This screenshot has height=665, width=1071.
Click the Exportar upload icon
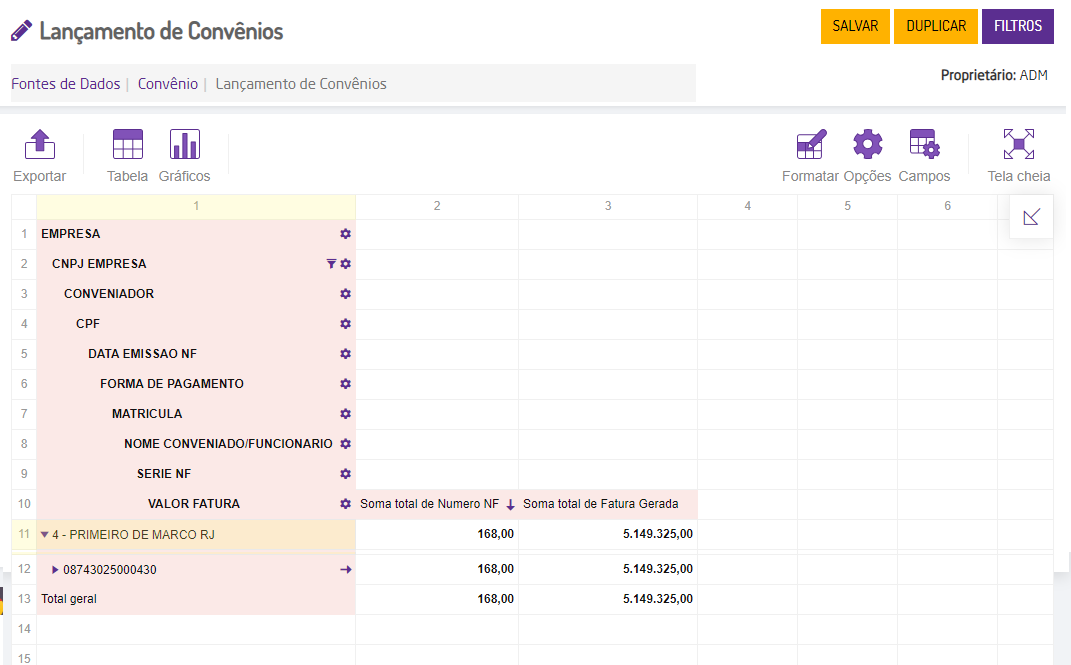39,146
